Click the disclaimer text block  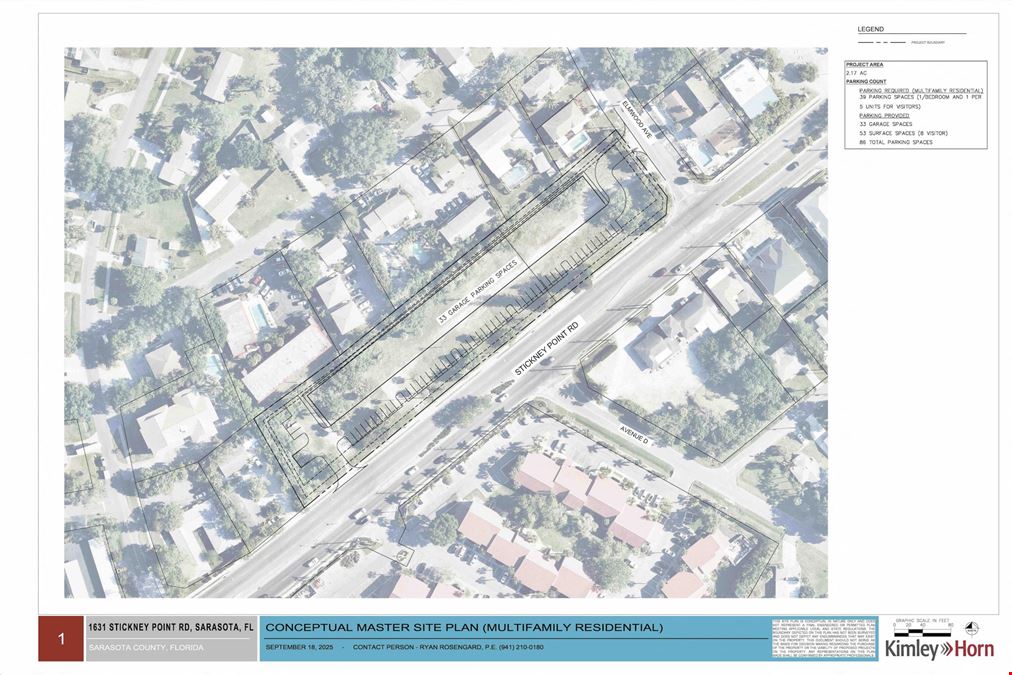824,639
